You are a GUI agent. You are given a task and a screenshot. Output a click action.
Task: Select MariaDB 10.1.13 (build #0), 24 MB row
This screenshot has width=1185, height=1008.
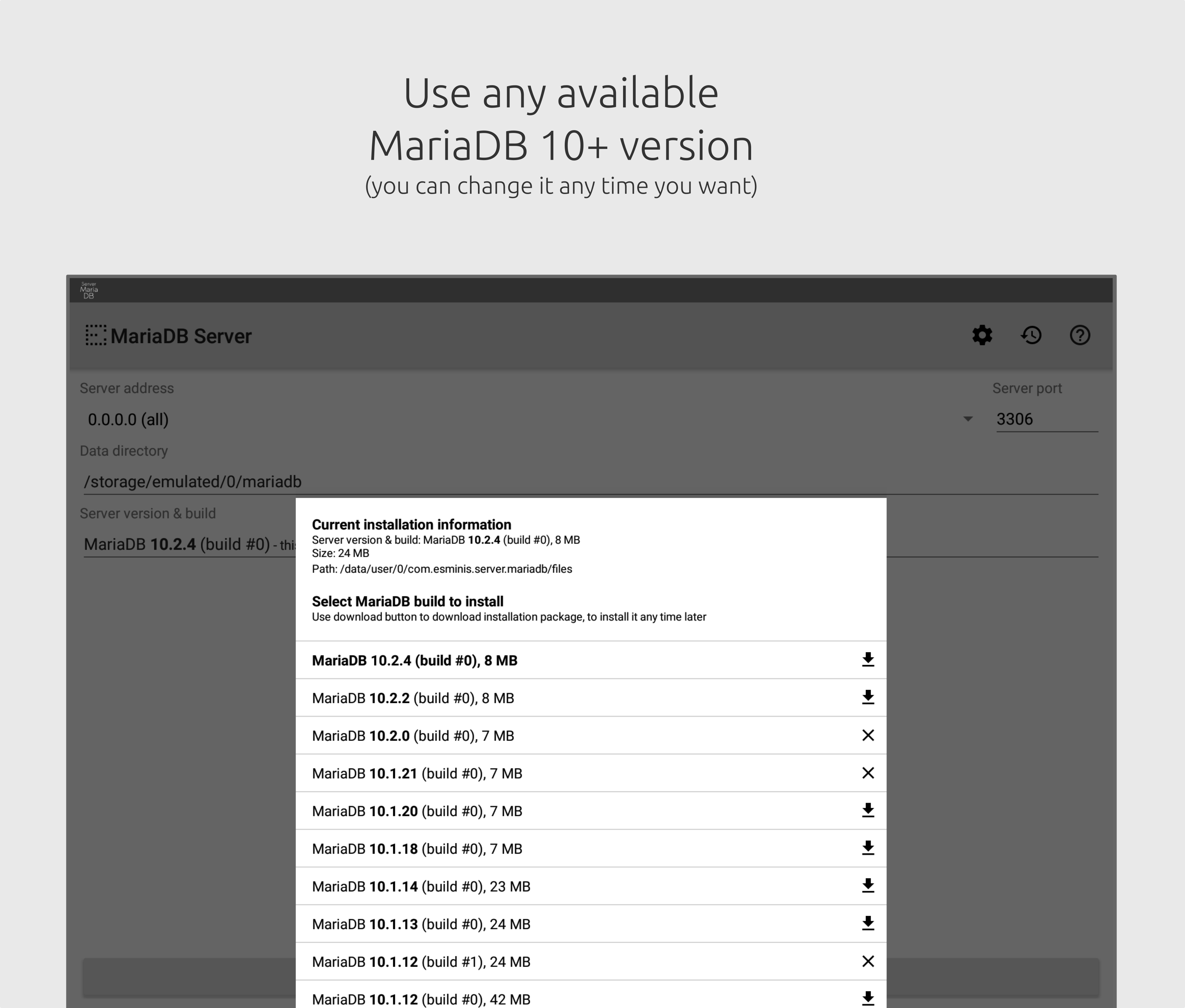(x=591, y=924)
